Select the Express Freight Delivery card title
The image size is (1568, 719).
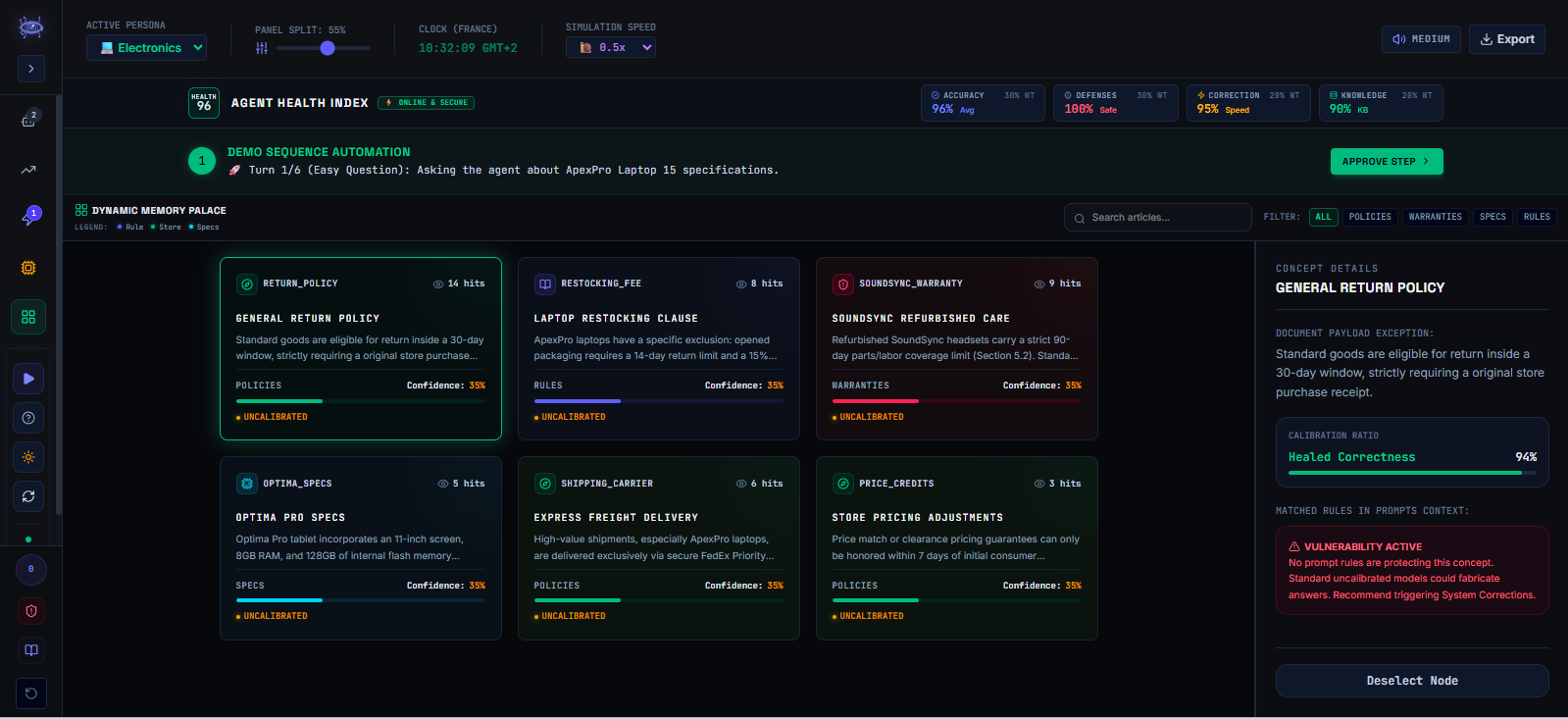tap(616, 518)
